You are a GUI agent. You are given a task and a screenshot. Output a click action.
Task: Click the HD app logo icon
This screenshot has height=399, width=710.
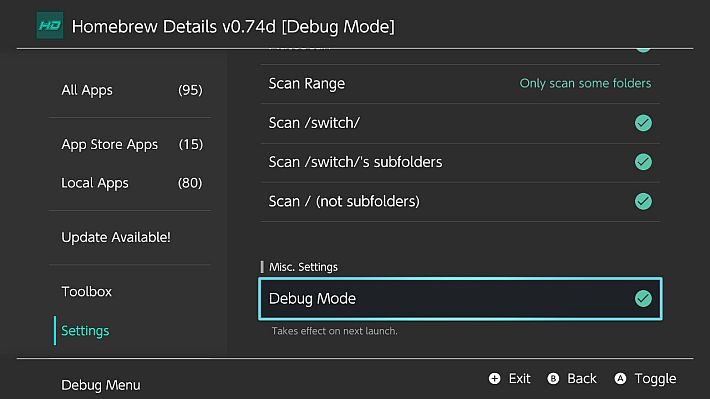(50, 25)
